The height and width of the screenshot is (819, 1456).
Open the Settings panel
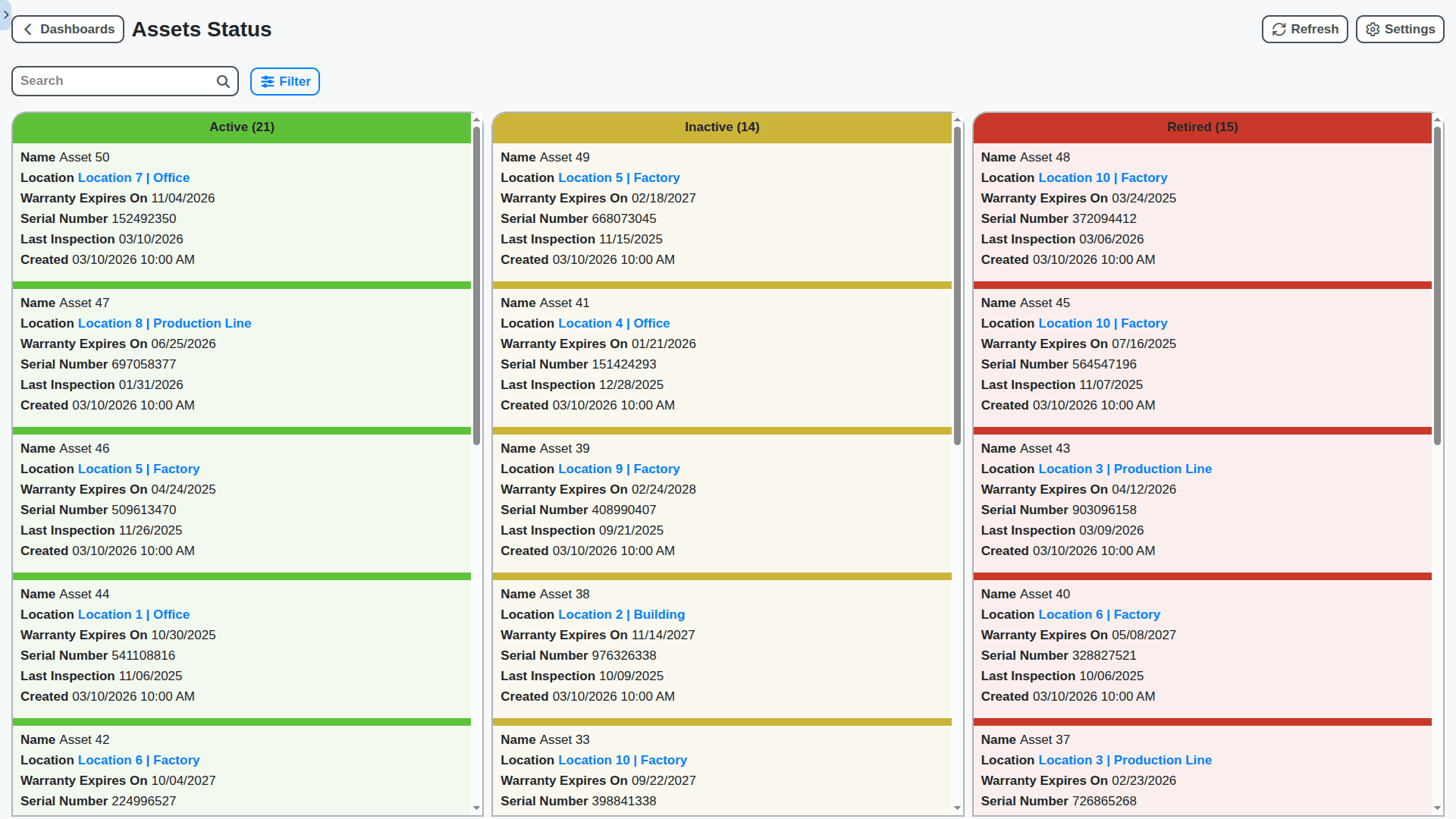pos(1399,29)
